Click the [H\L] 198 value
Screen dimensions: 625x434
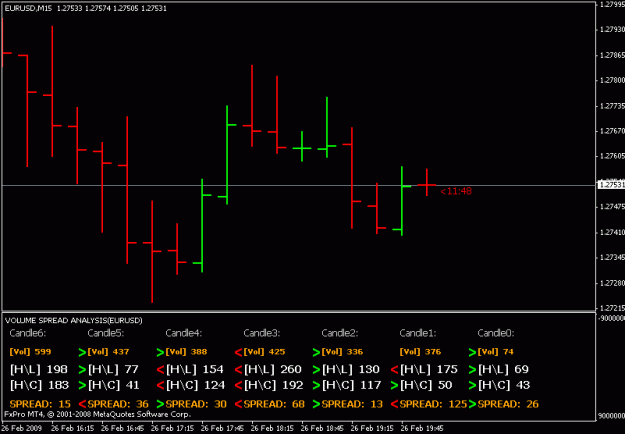[x=39, y=369]
